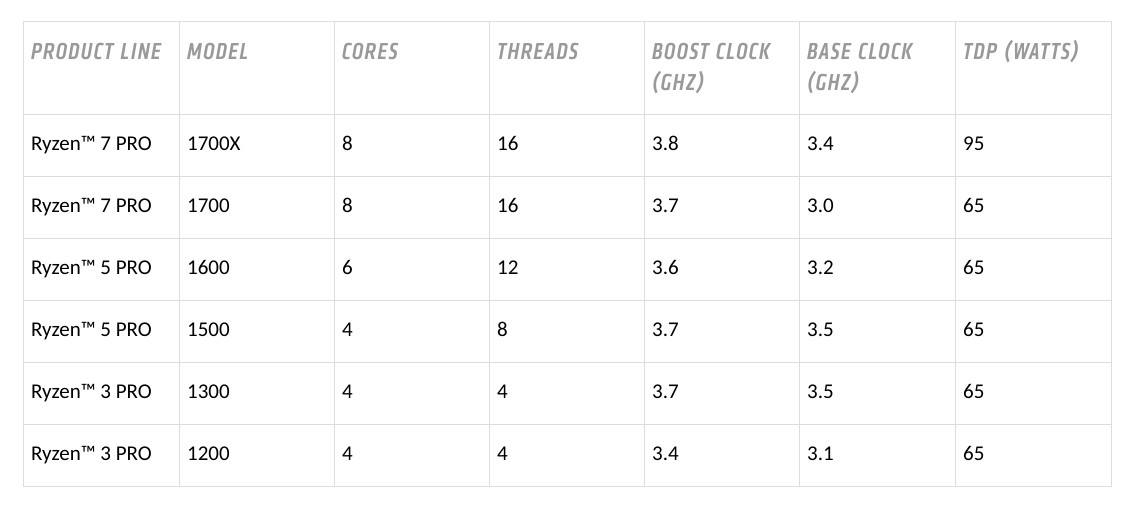Select the 12 threads cell

point(508,267)
